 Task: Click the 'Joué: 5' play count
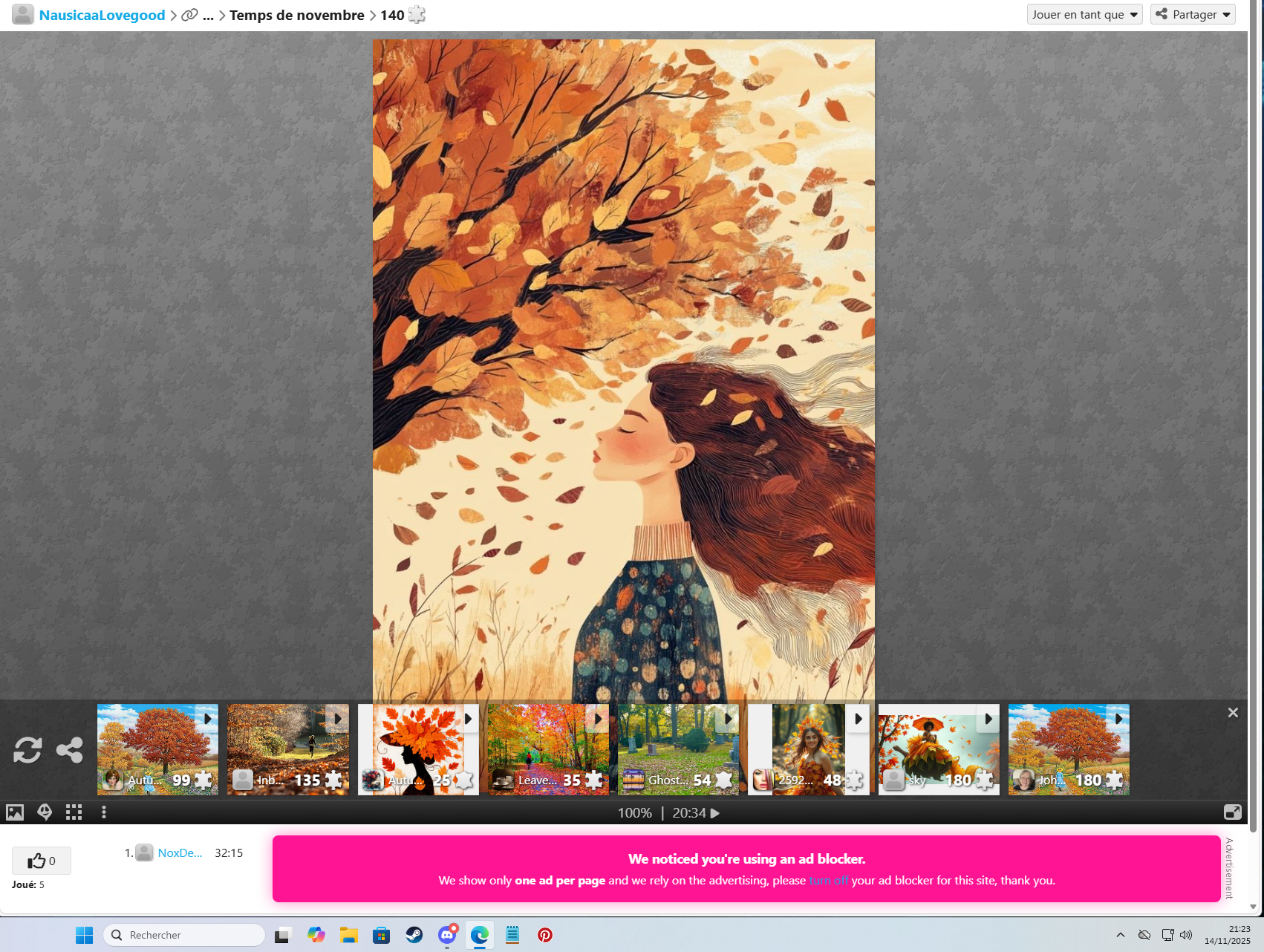(x=28, y=884)
